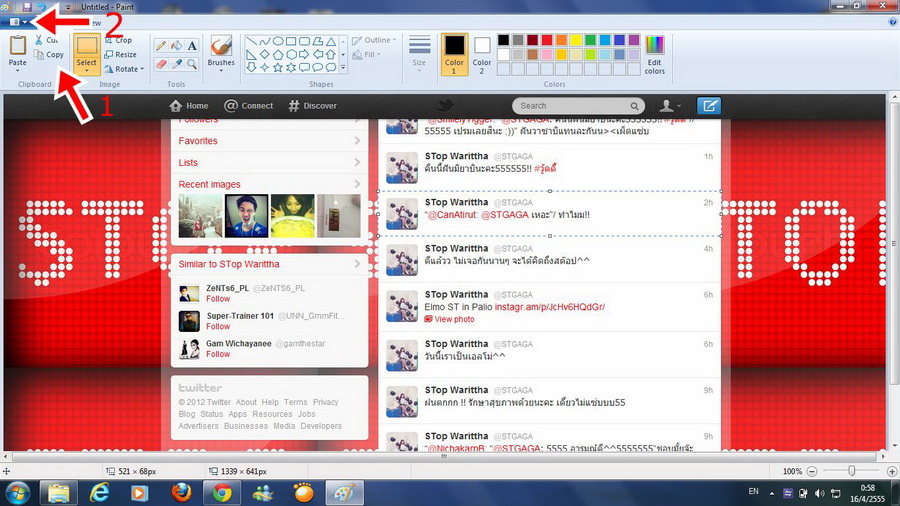Open the shape Outline dropdown

[x=374, y=40]
